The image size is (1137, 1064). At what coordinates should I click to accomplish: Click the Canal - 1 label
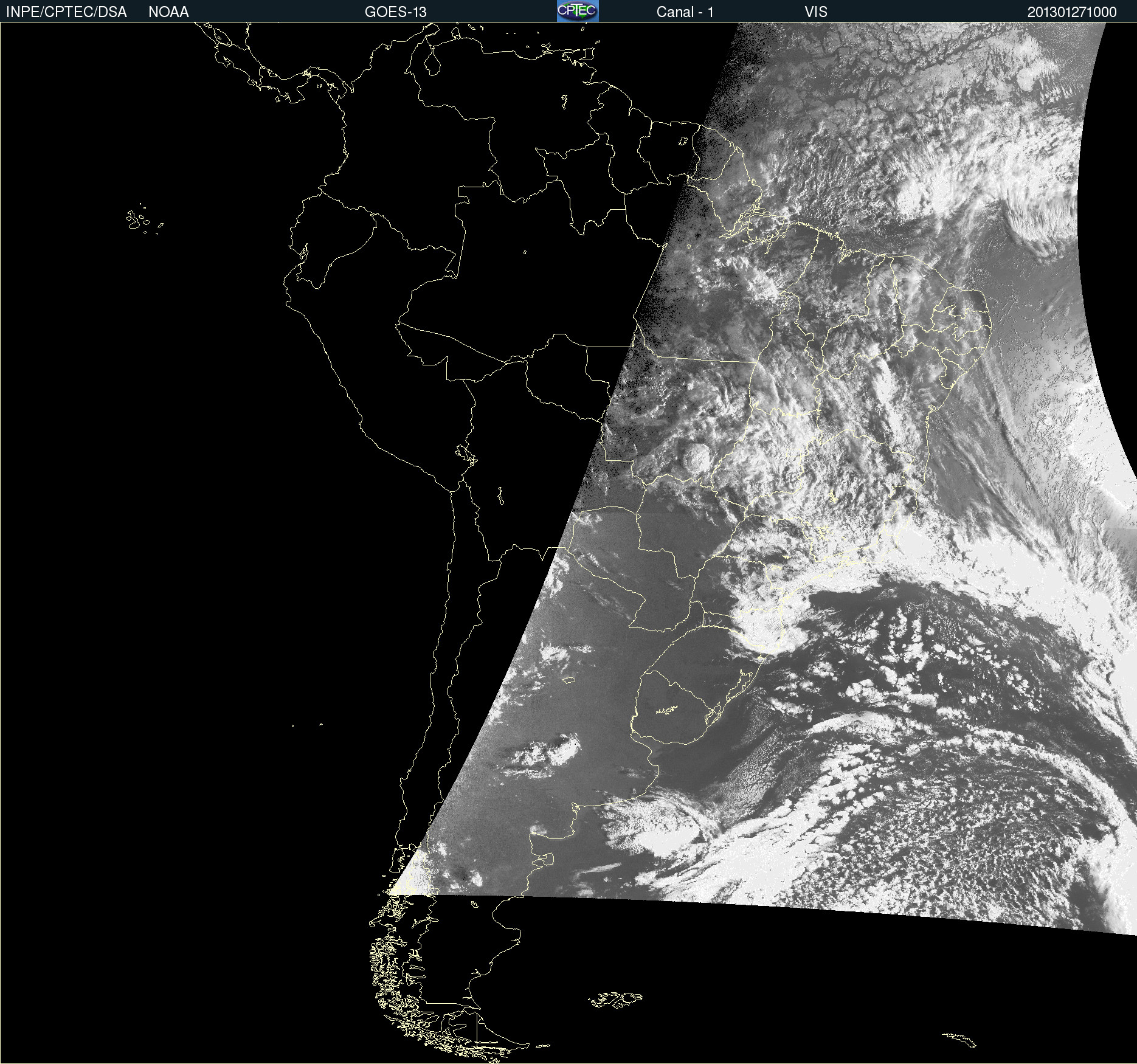(685, 12)
